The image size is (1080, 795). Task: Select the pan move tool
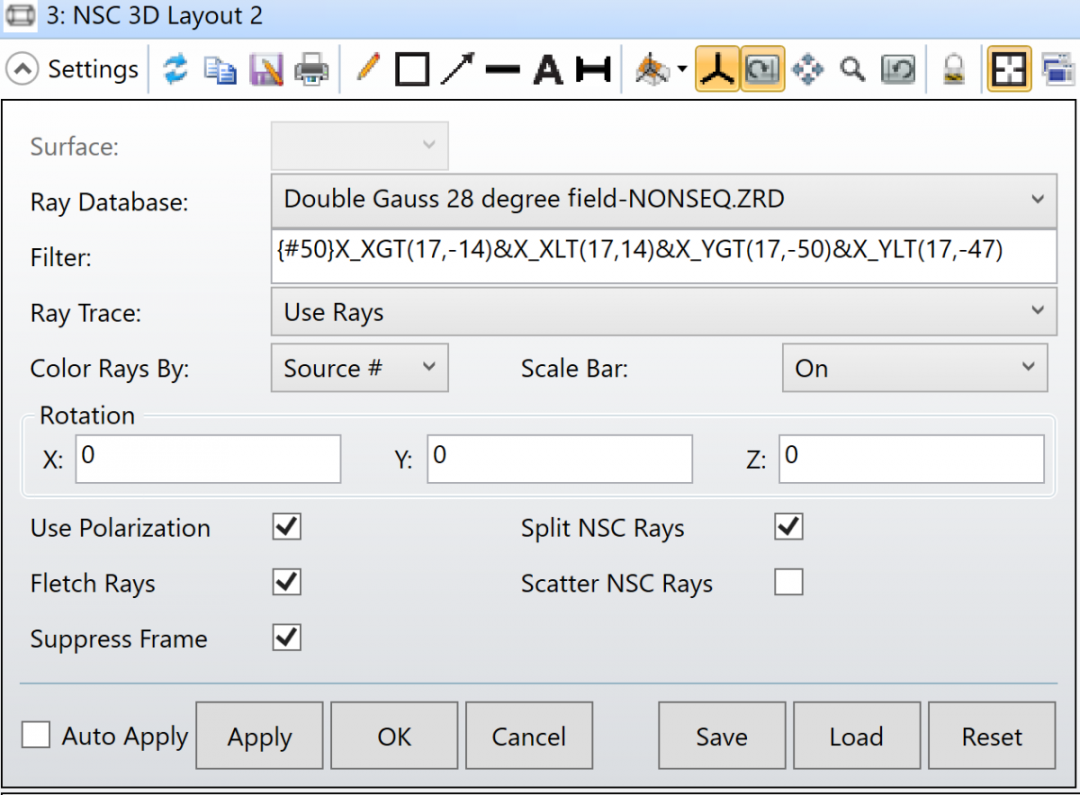[808, 70]
